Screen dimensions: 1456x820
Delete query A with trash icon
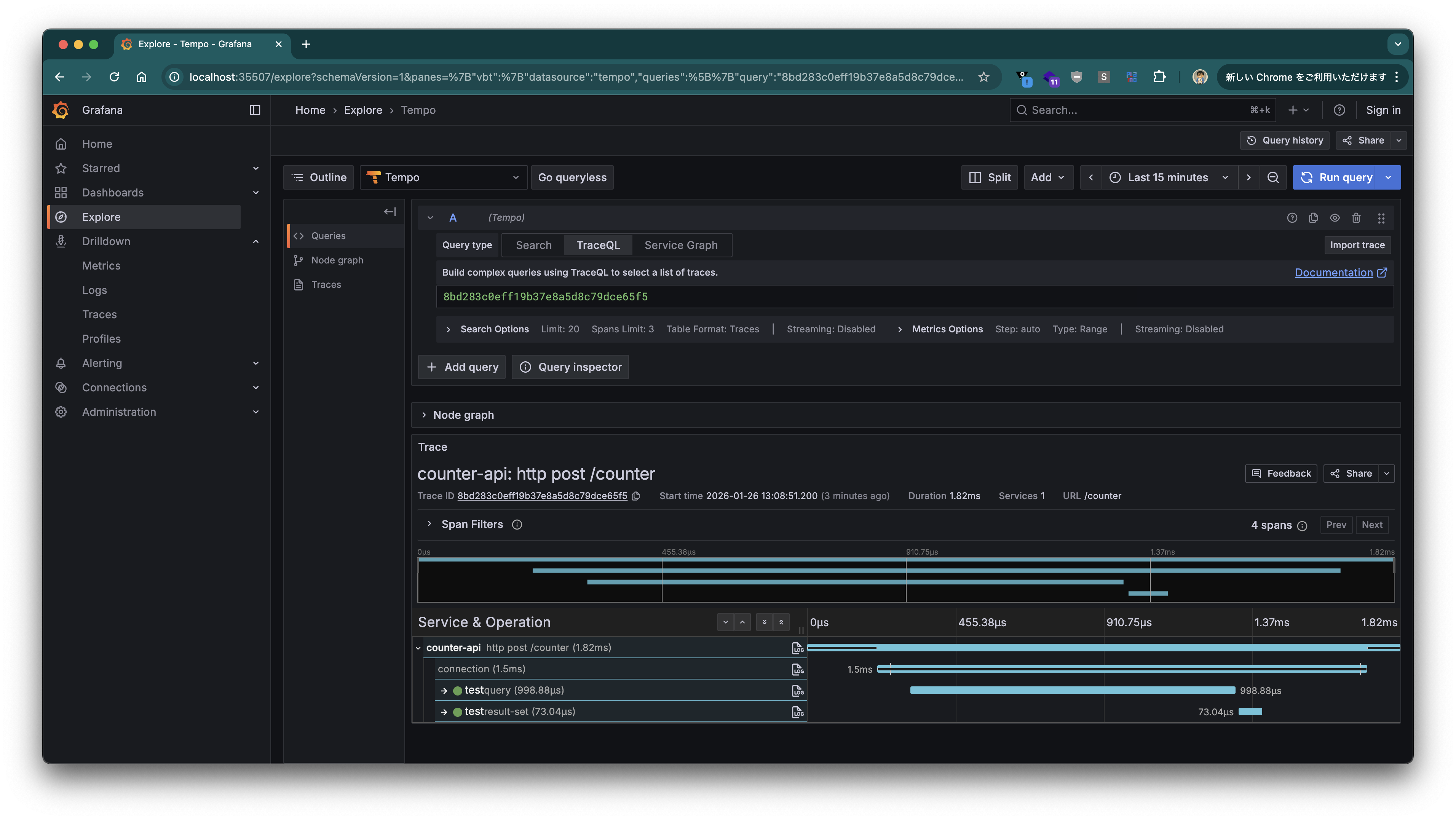coord(1356,218)
